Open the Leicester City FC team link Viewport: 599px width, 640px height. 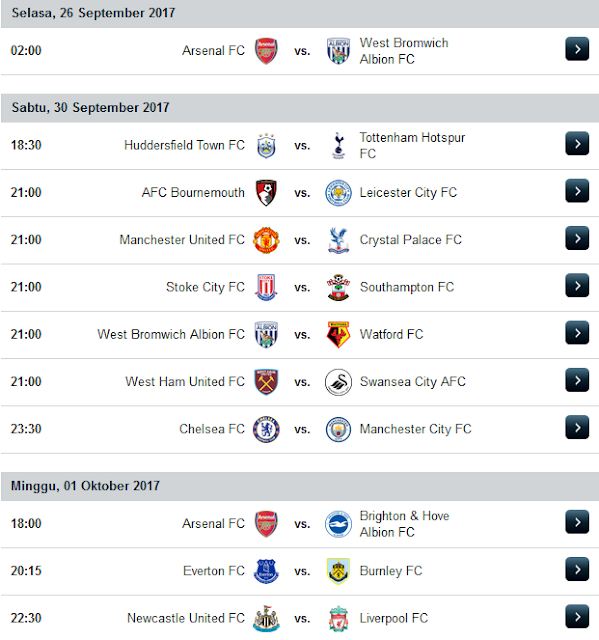point(408,192)
